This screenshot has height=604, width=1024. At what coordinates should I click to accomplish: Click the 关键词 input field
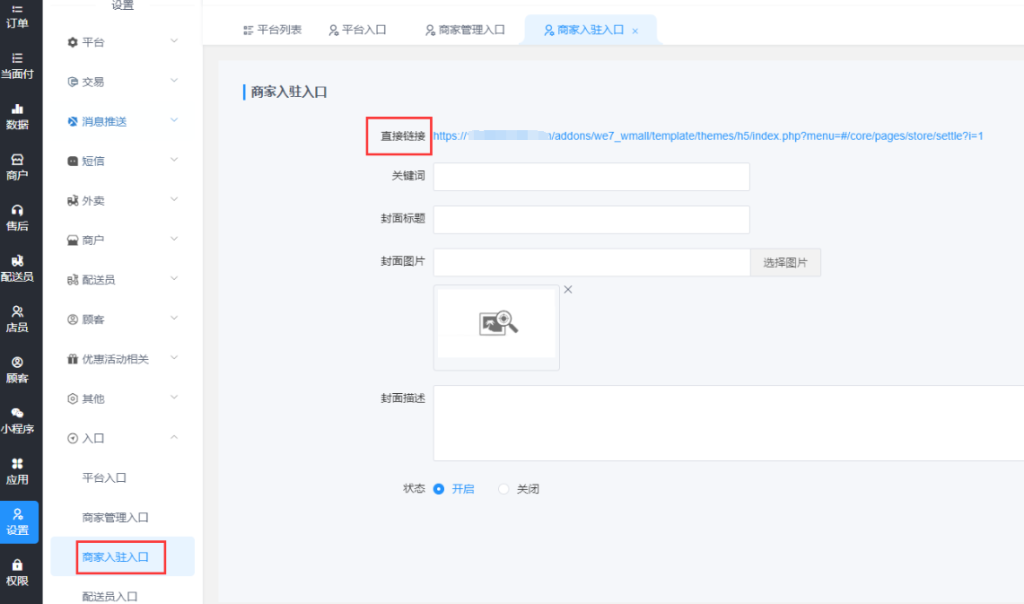tap(591, 176)
